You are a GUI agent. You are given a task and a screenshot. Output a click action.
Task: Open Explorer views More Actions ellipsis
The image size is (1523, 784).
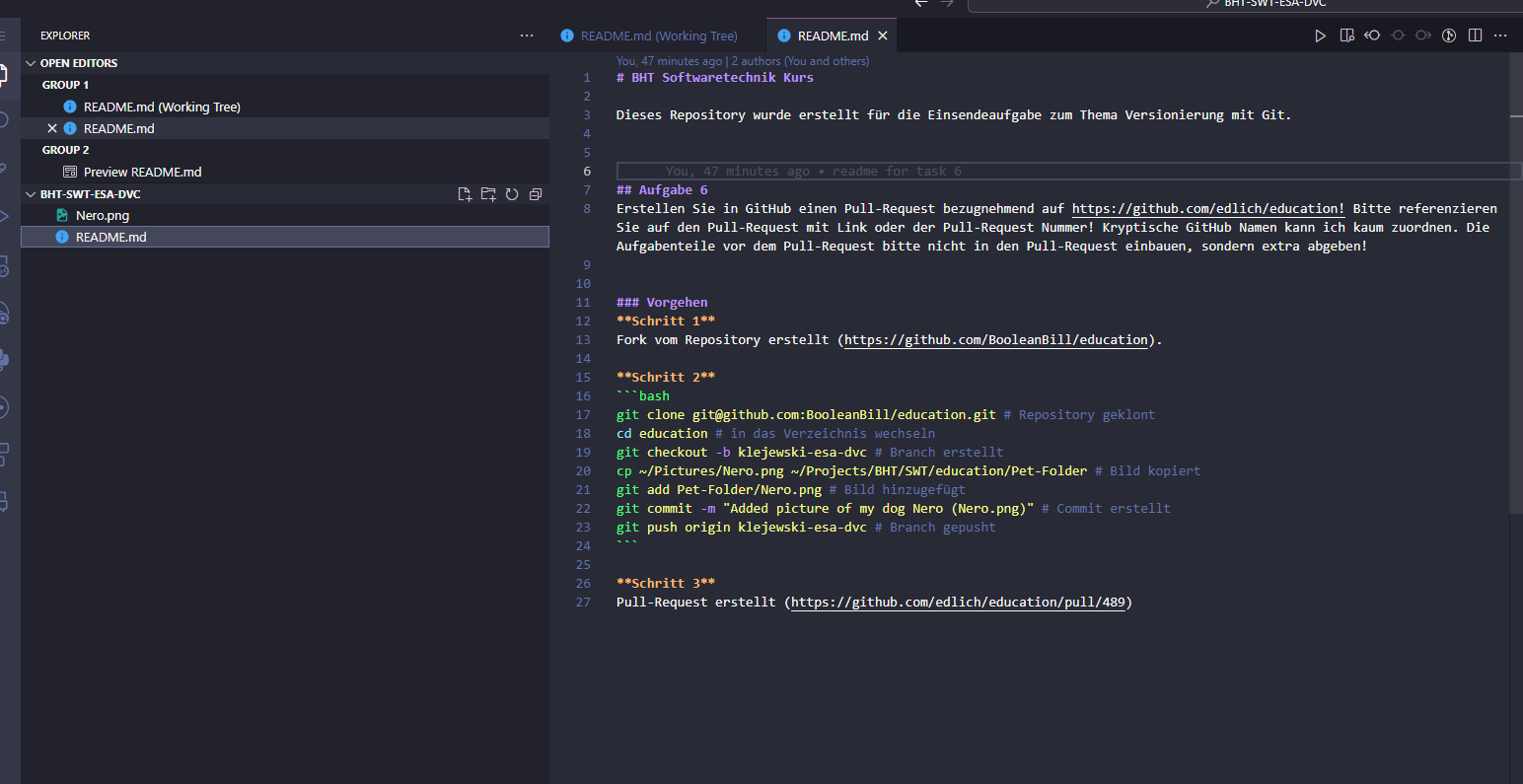(x=527, y=36)
